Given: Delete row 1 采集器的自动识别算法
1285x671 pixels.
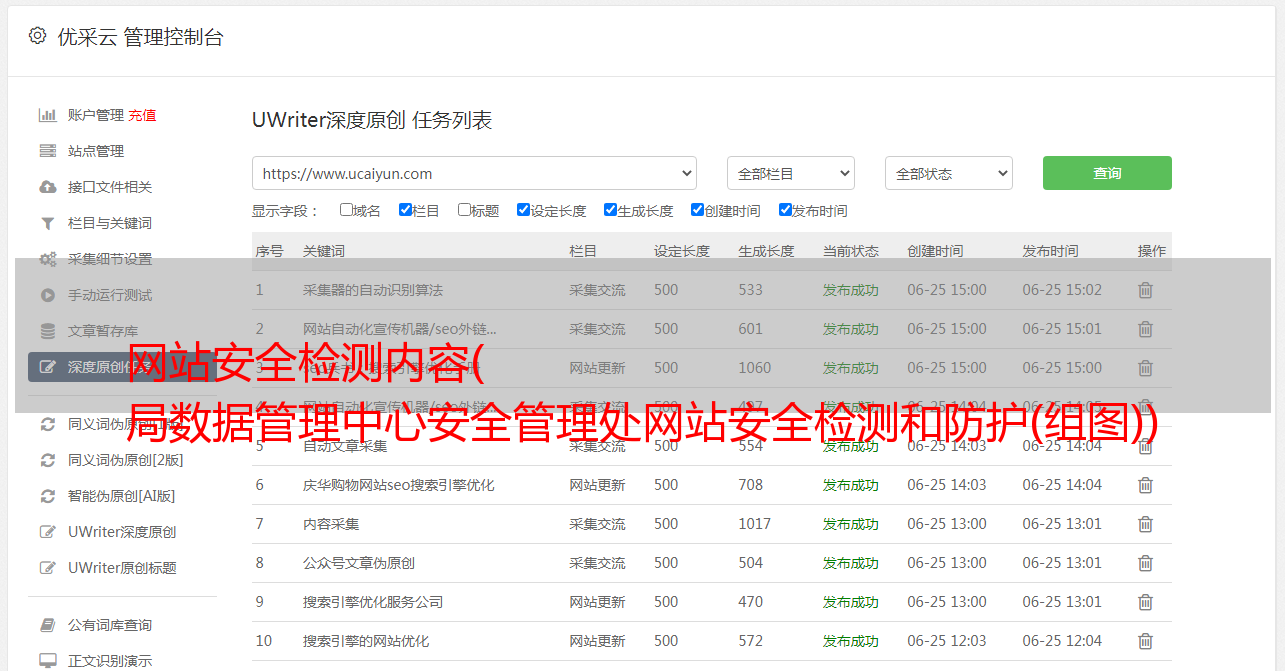Looking at the screenshot, I should (x=1145, y=290).
